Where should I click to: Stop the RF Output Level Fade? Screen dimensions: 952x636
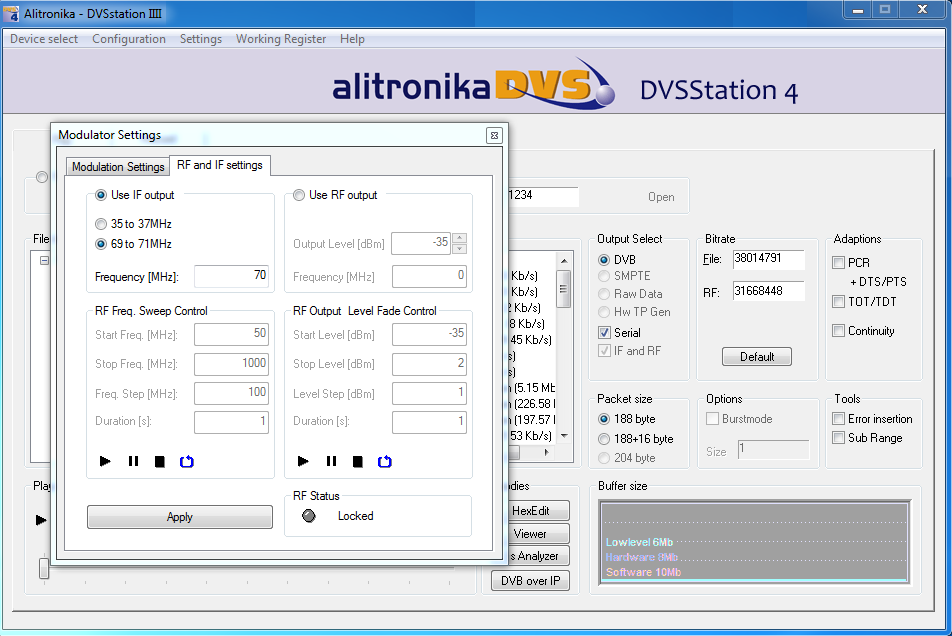click(357, 461)
